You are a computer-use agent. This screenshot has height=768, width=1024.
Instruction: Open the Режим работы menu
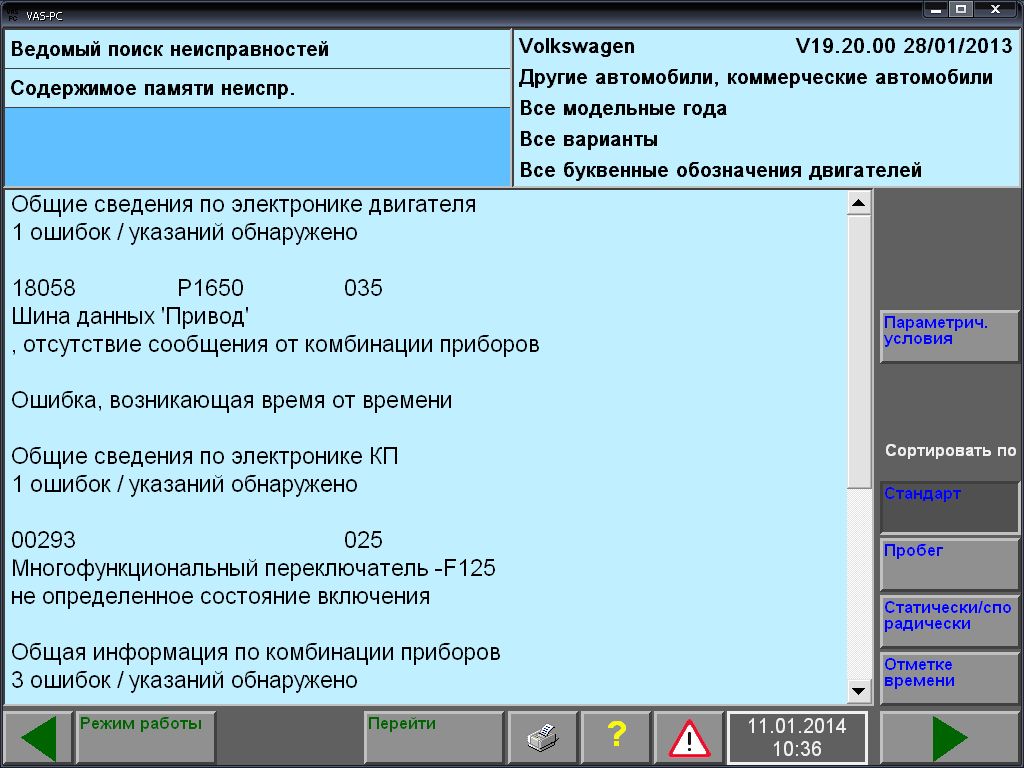[x=146, y=737]
